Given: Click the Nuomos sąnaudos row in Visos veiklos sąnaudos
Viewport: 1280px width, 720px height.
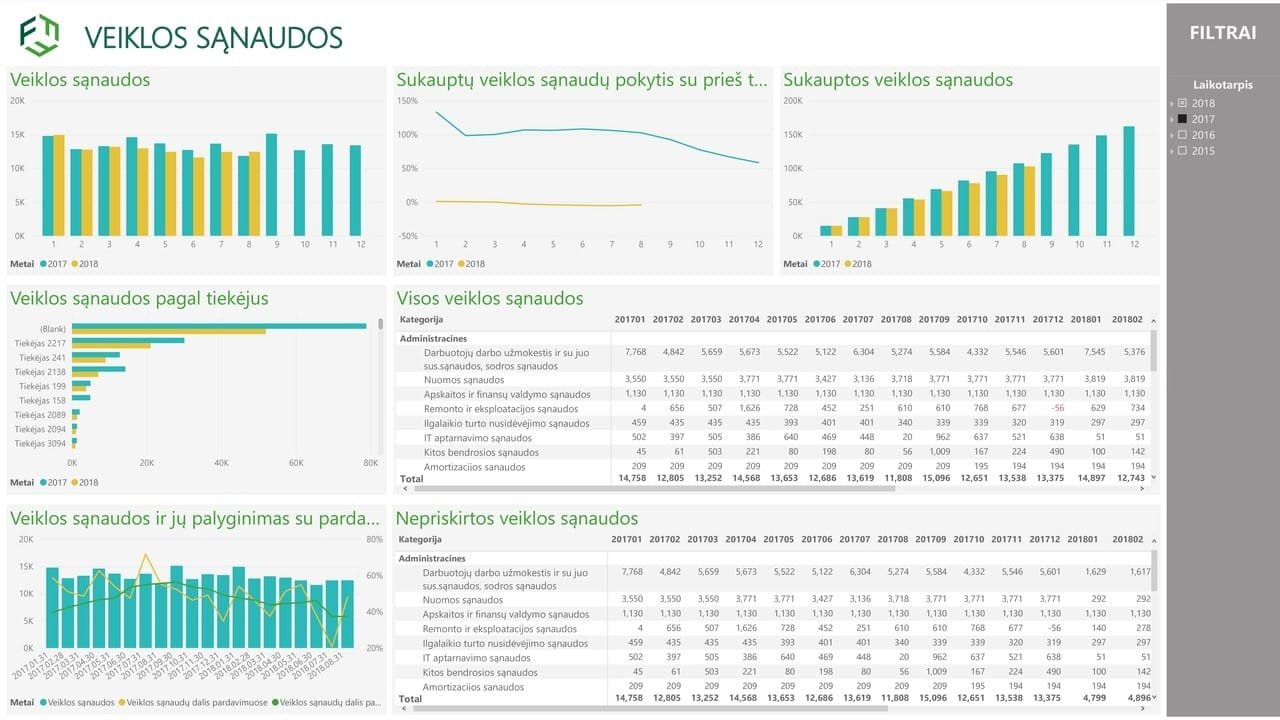Looking at the screenshot, I should pos(464,379).
